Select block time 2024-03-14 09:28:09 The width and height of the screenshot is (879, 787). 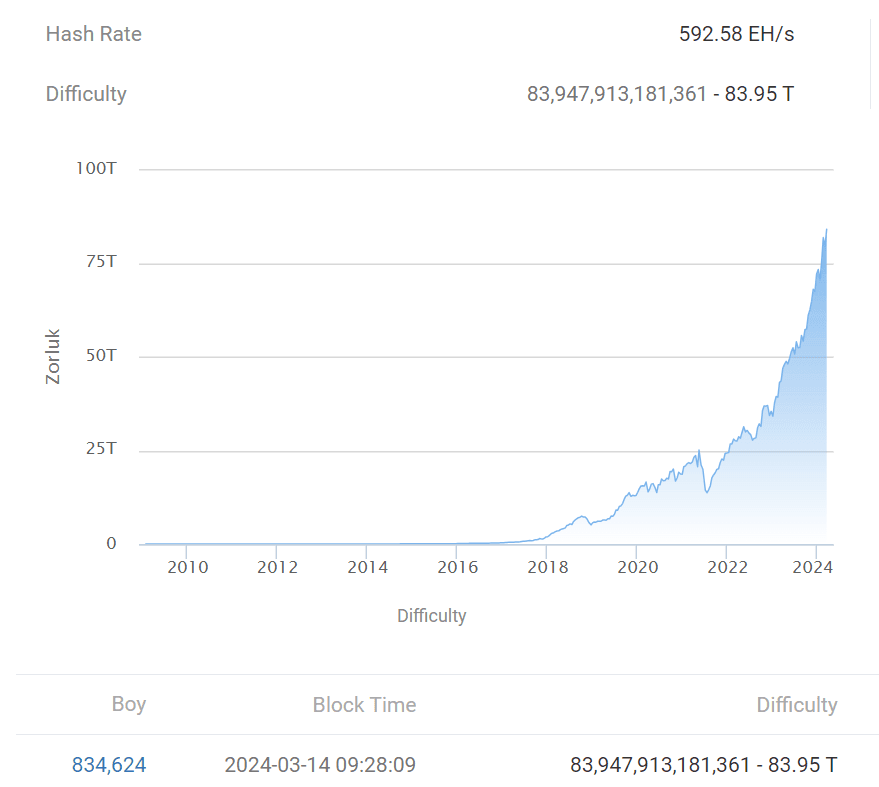[x=320, y=765]
